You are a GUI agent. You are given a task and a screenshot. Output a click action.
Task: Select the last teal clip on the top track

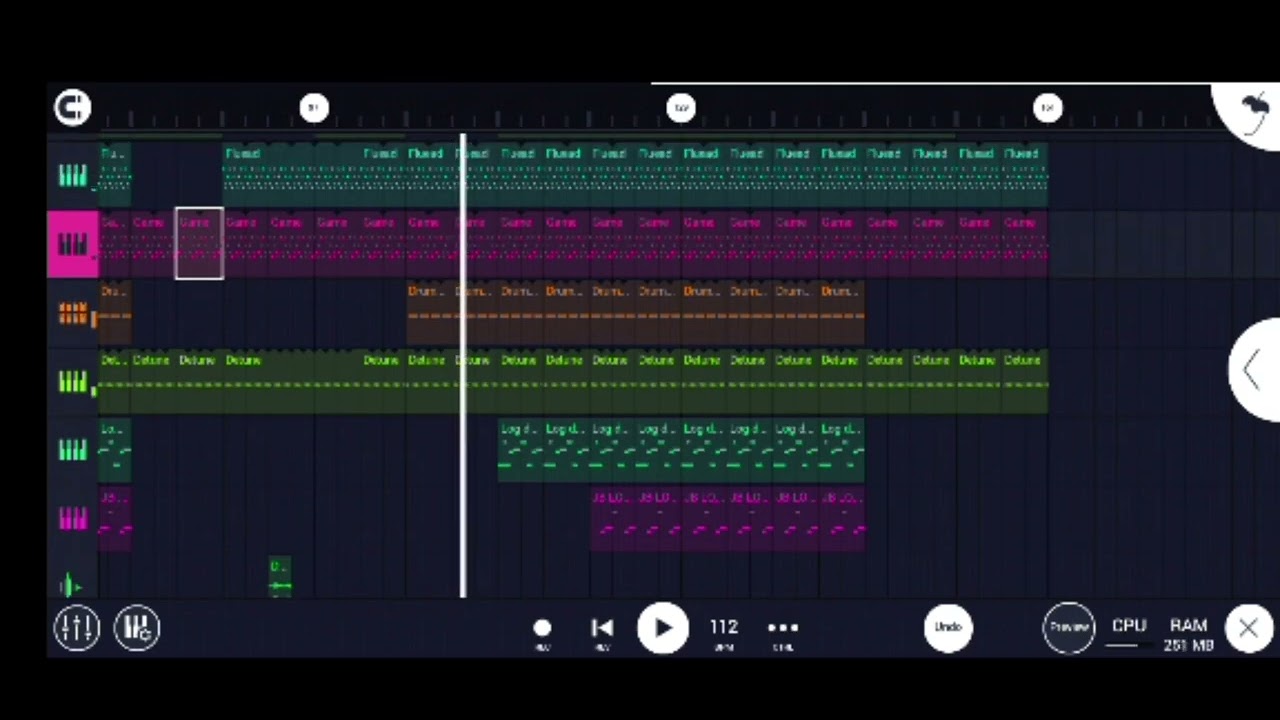click(x=1025, y=175)
